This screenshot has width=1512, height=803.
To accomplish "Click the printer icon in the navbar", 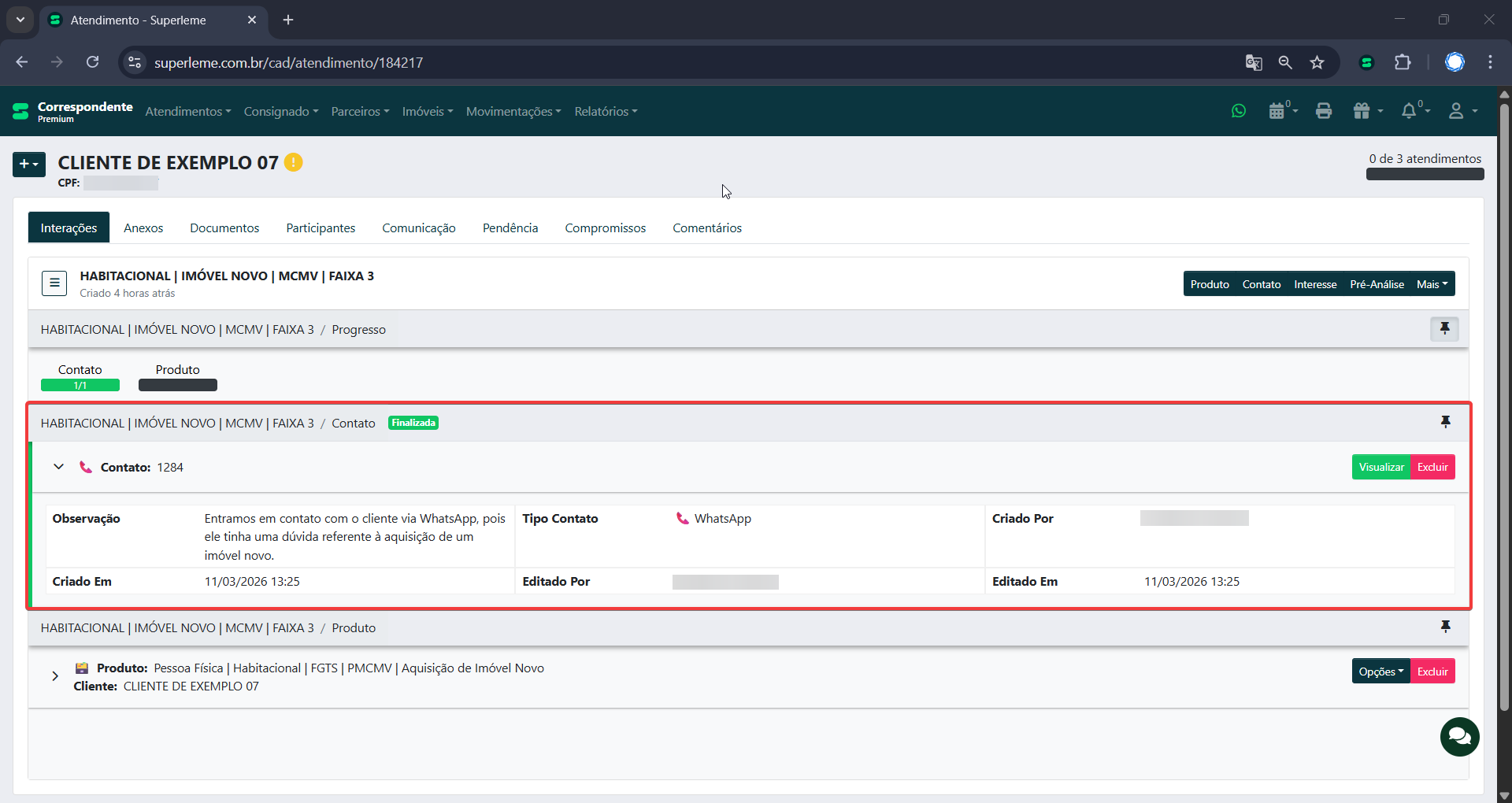I will click(1323, 111).
